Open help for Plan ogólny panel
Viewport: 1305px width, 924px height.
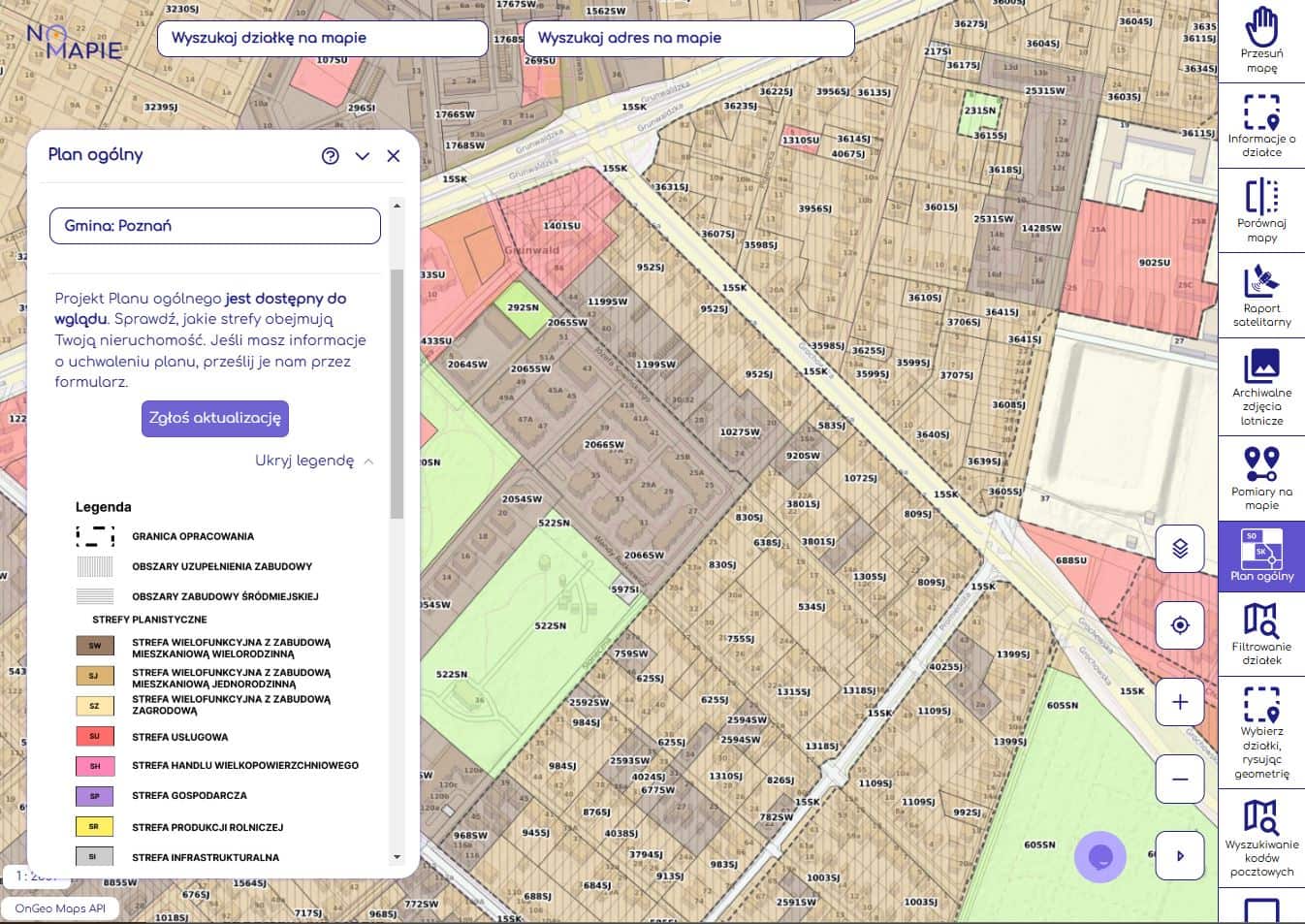coord(331,156)
